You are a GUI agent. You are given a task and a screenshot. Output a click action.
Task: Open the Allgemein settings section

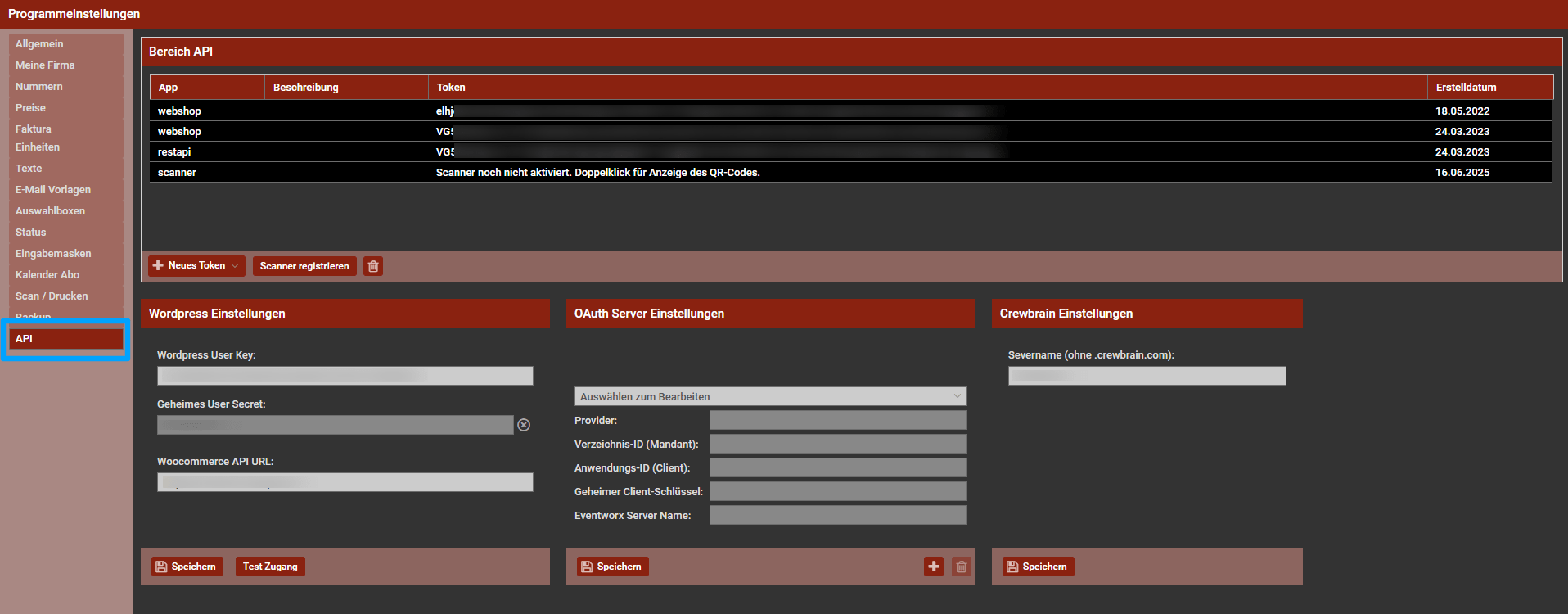[66, 44]
